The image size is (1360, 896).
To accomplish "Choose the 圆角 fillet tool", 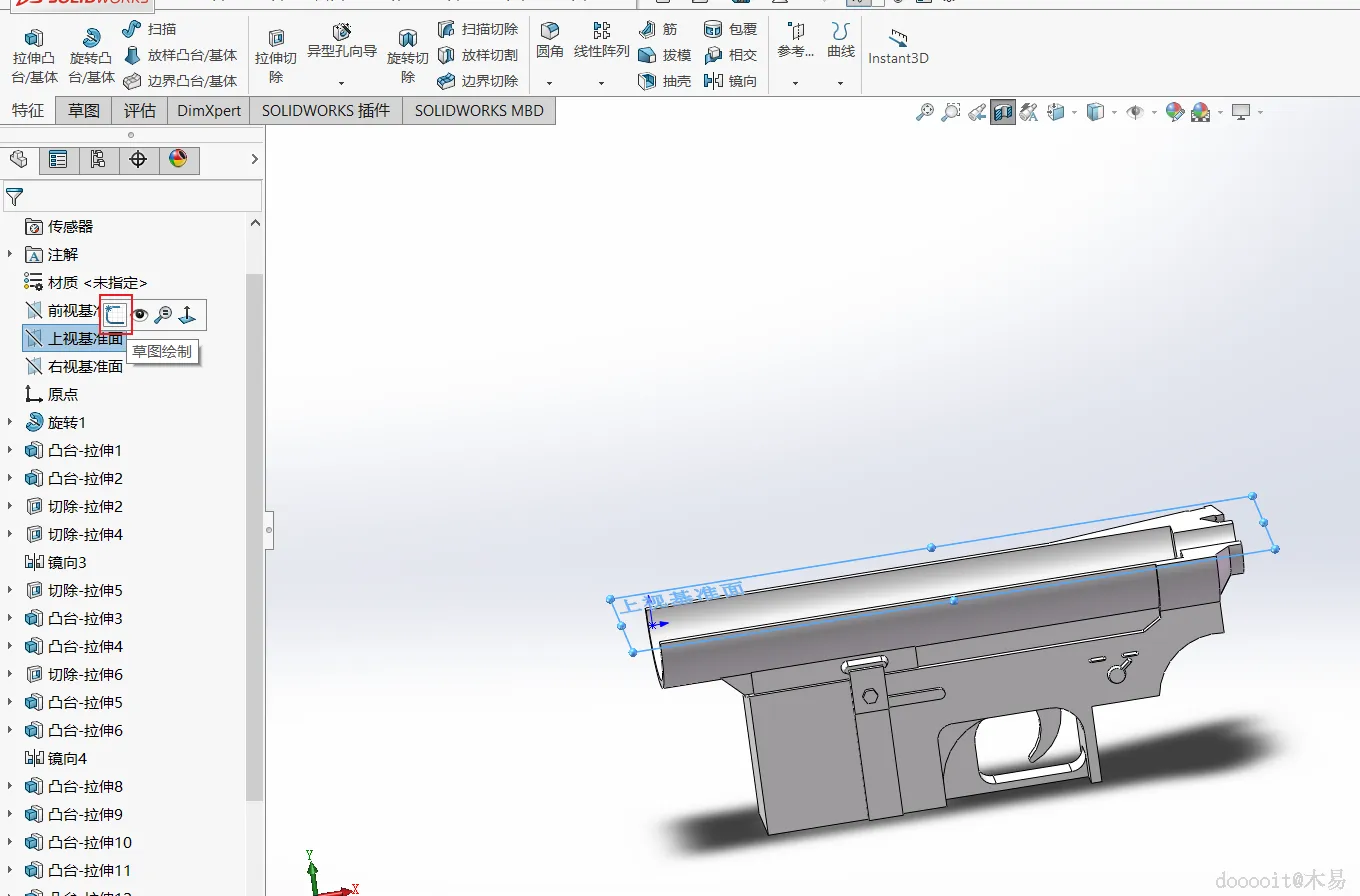I will (x=549, y=40).
